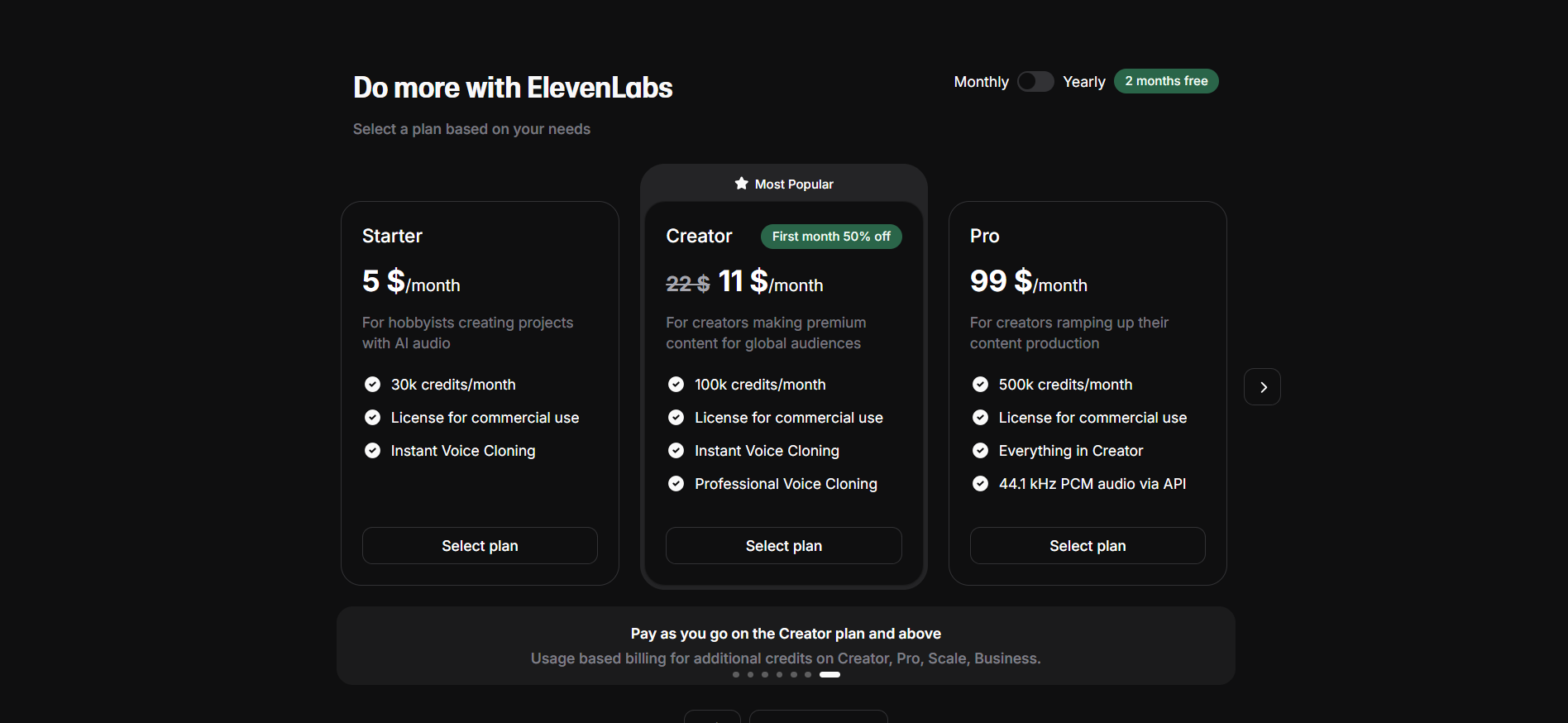Click For hobbyists creating projects description

coord(467,333)
